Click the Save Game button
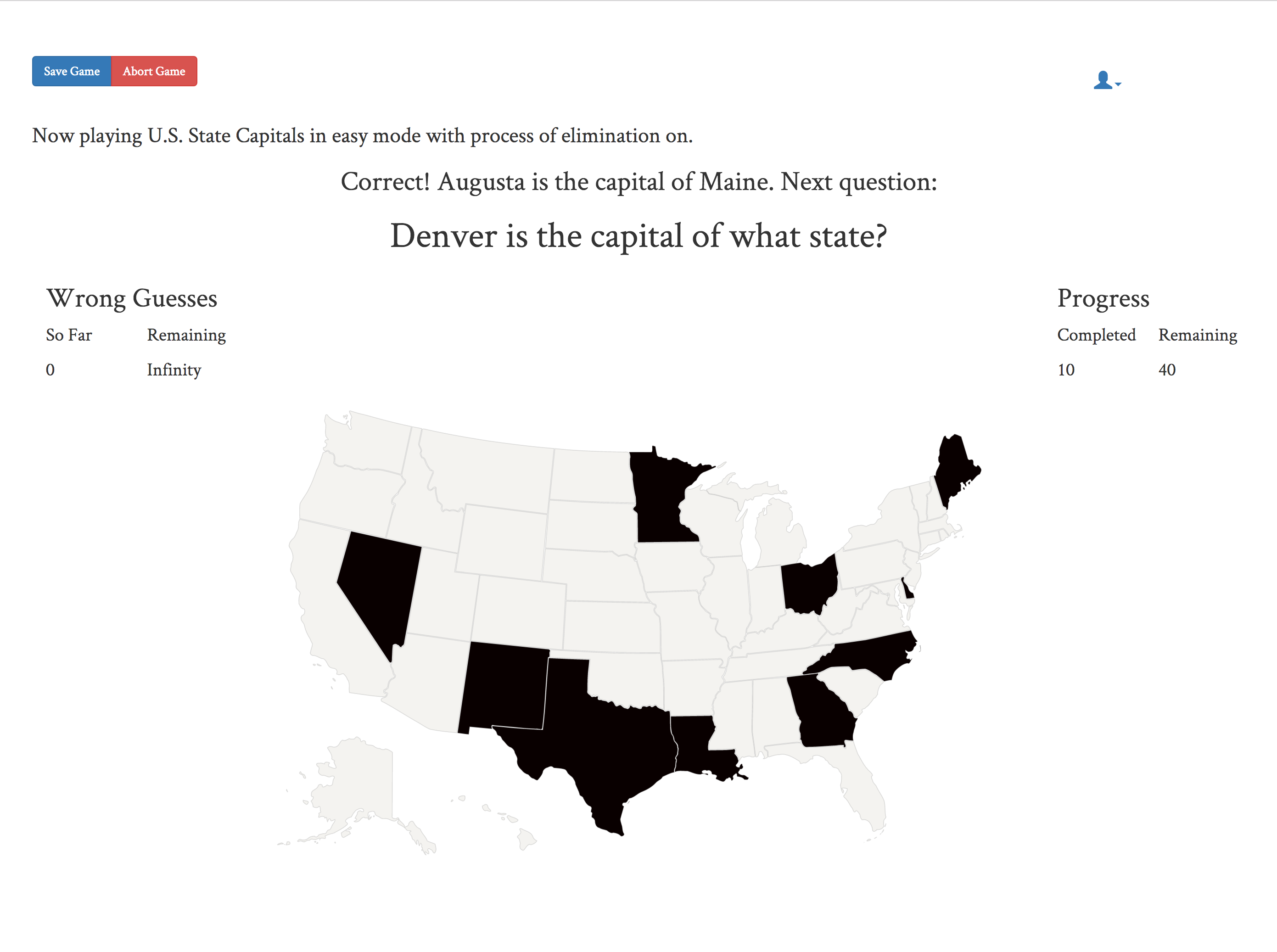This screenshot has width=1277, height=952. pyautogui.click(x=72, y=72)
